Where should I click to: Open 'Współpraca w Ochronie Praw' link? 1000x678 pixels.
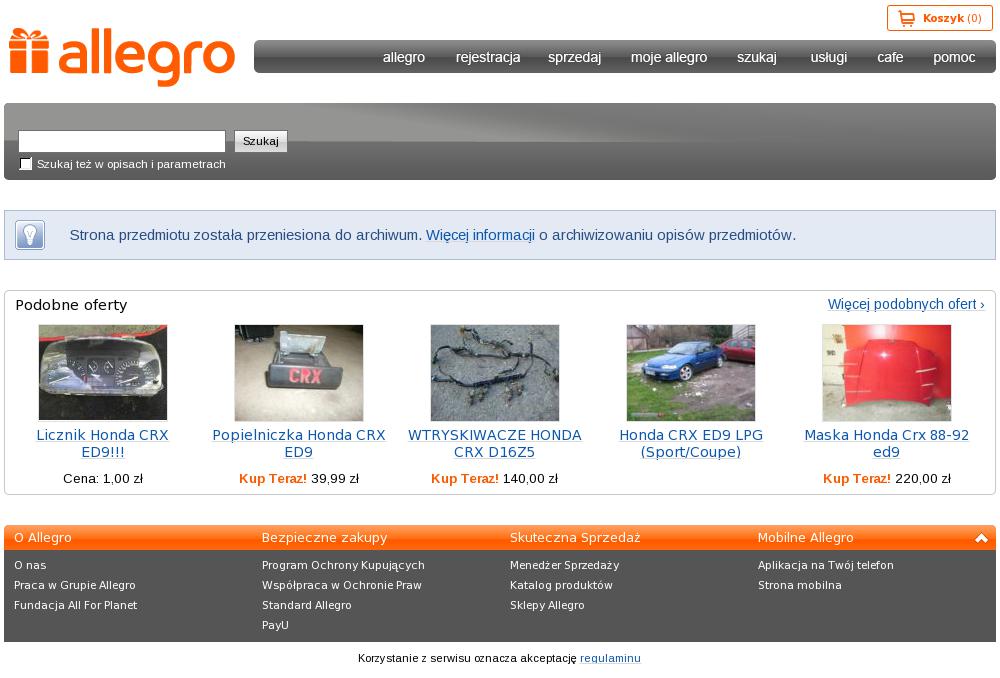tap(342, 585)
